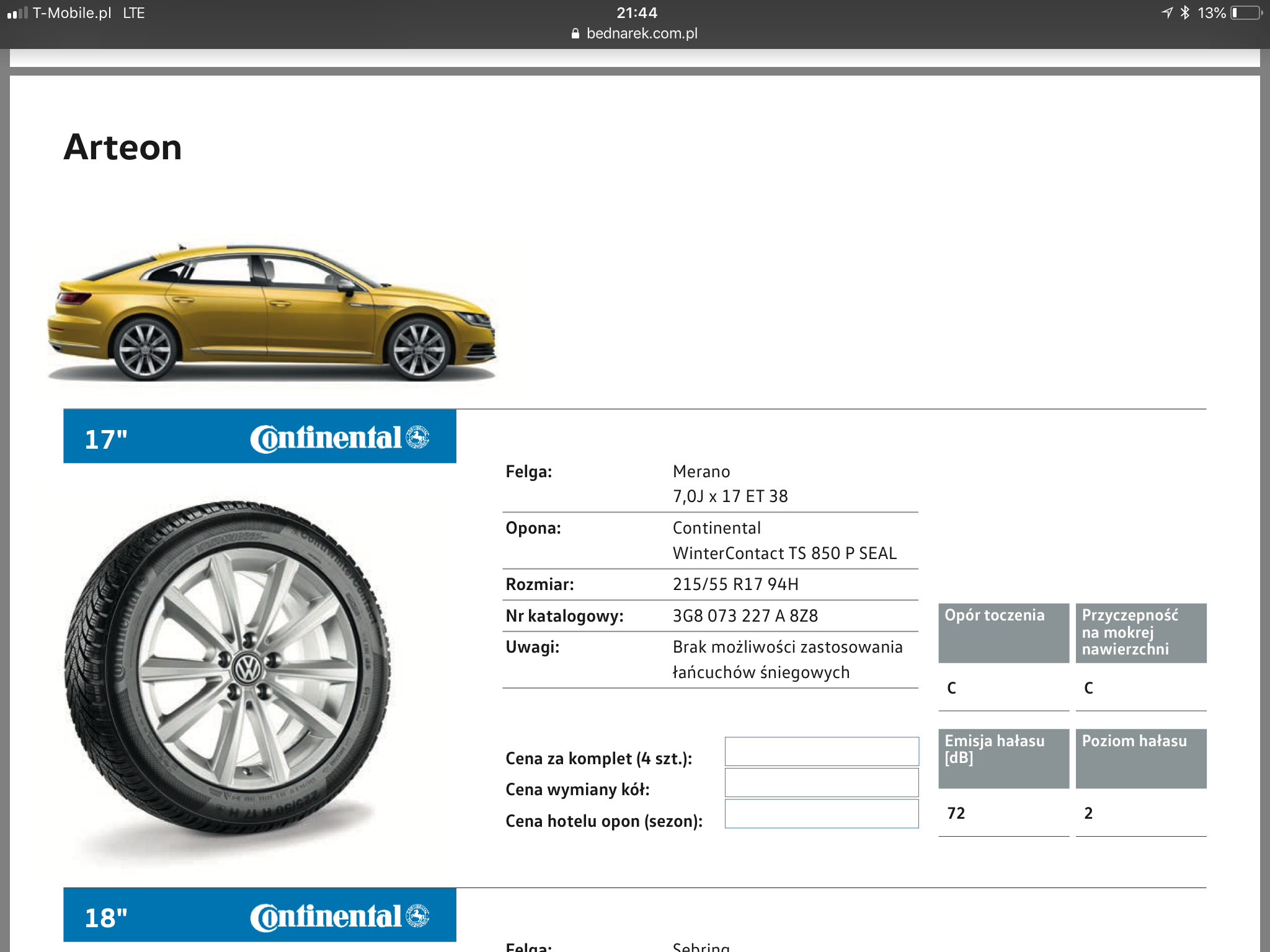Tap the Continental logo in 17" banner
The width and height of the screenshot is (1270, 952).
(339, 438)
